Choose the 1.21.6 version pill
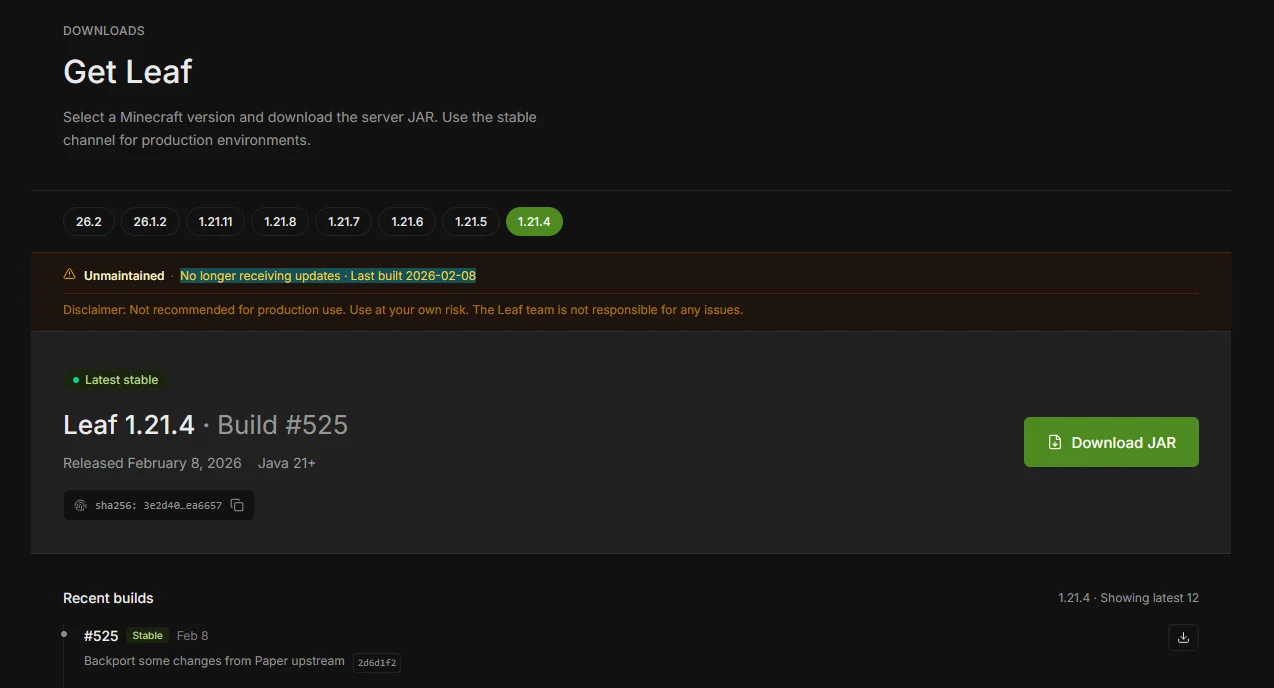 (407, 221)
